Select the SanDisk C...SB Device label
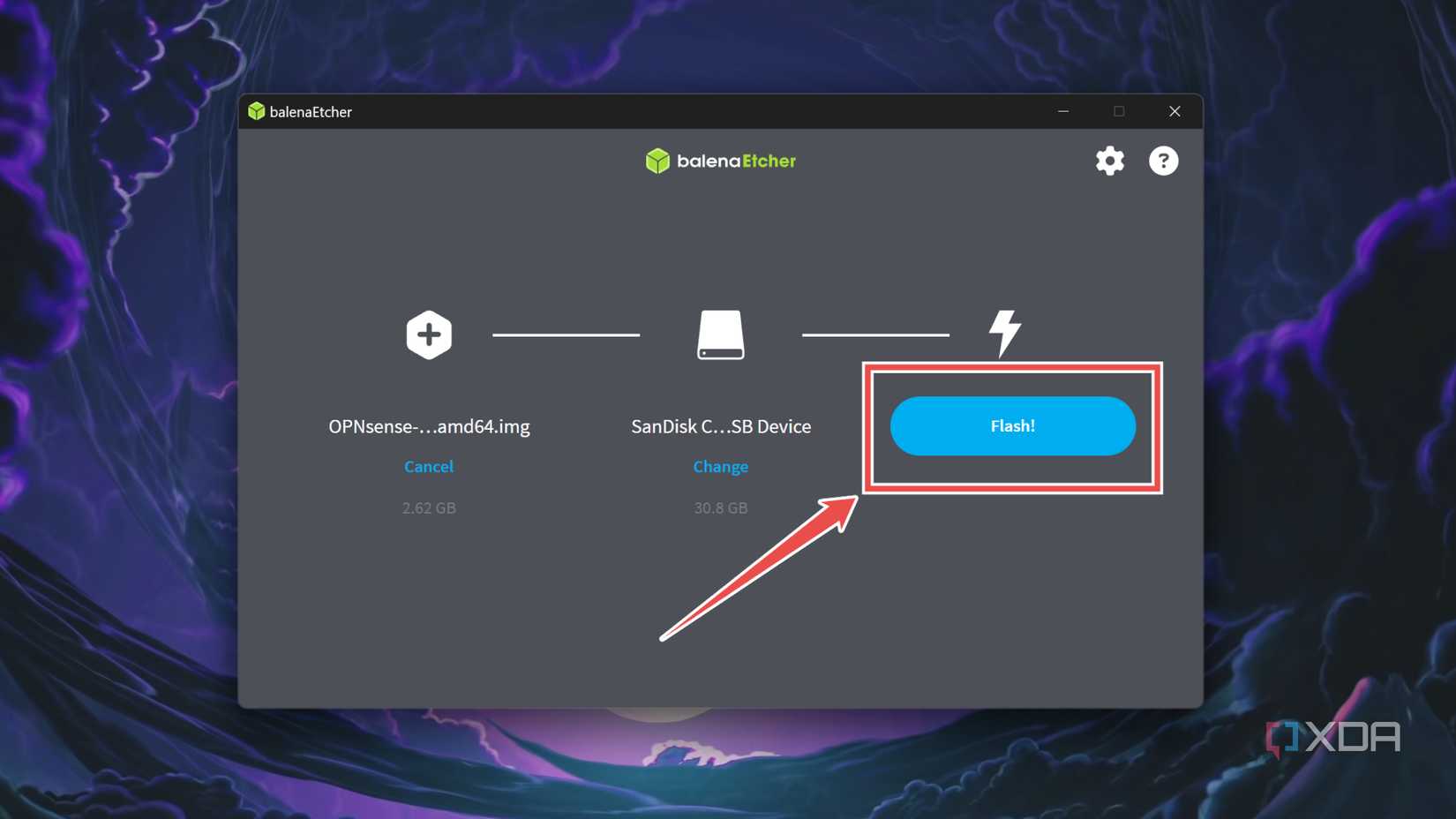Image resolution: width=1456 pixels, height=819 pixels. pyautogui.click(x=721, y=426)
